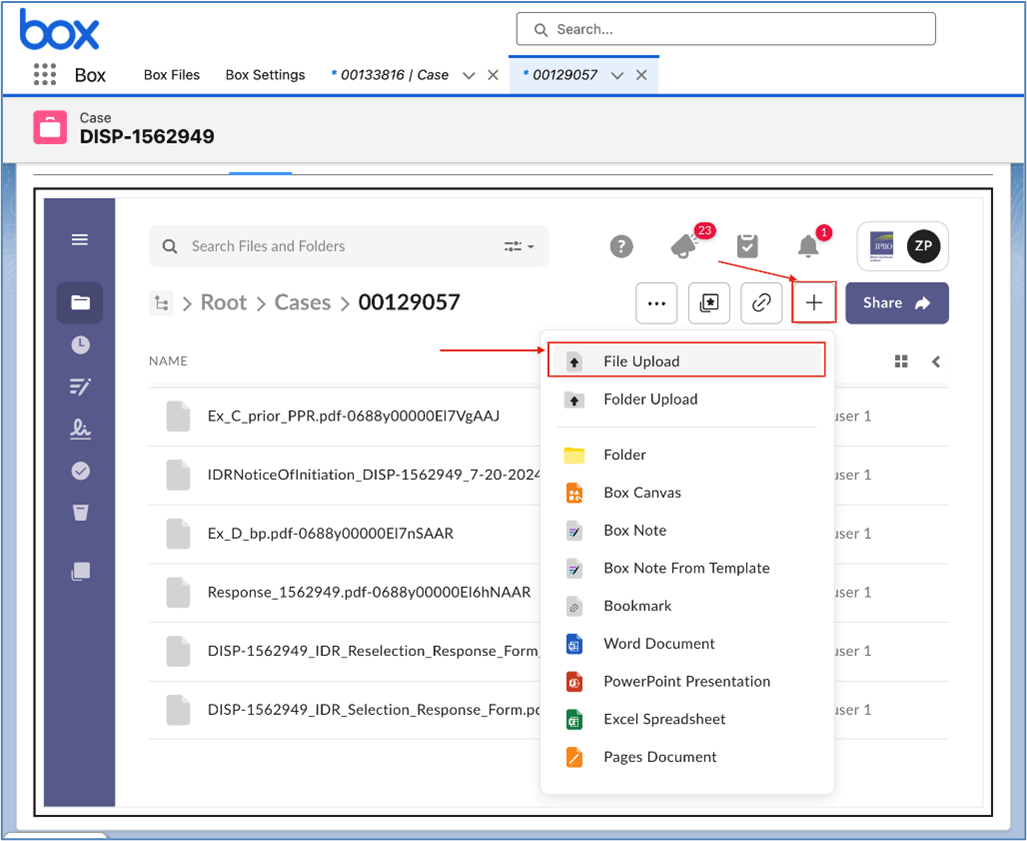Choose Box Note in the menu

(x=686, y=531)
